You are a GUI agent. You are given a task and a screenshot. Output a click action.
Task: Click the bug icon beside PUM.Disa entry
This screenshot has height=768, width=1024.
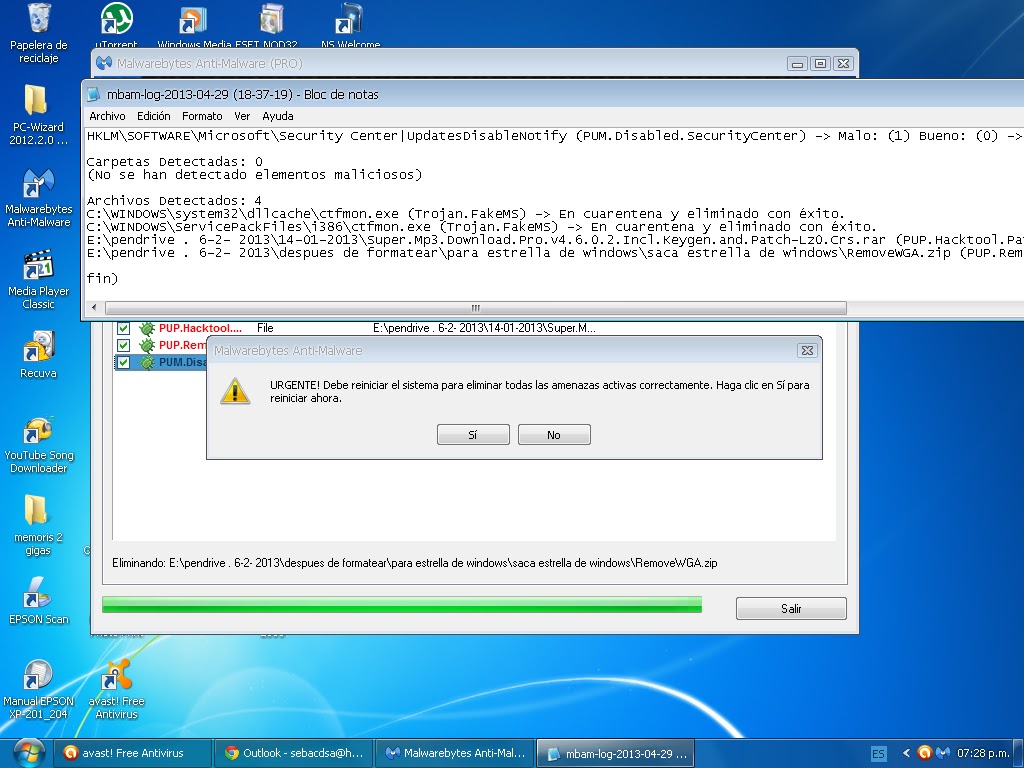[147, 362]
